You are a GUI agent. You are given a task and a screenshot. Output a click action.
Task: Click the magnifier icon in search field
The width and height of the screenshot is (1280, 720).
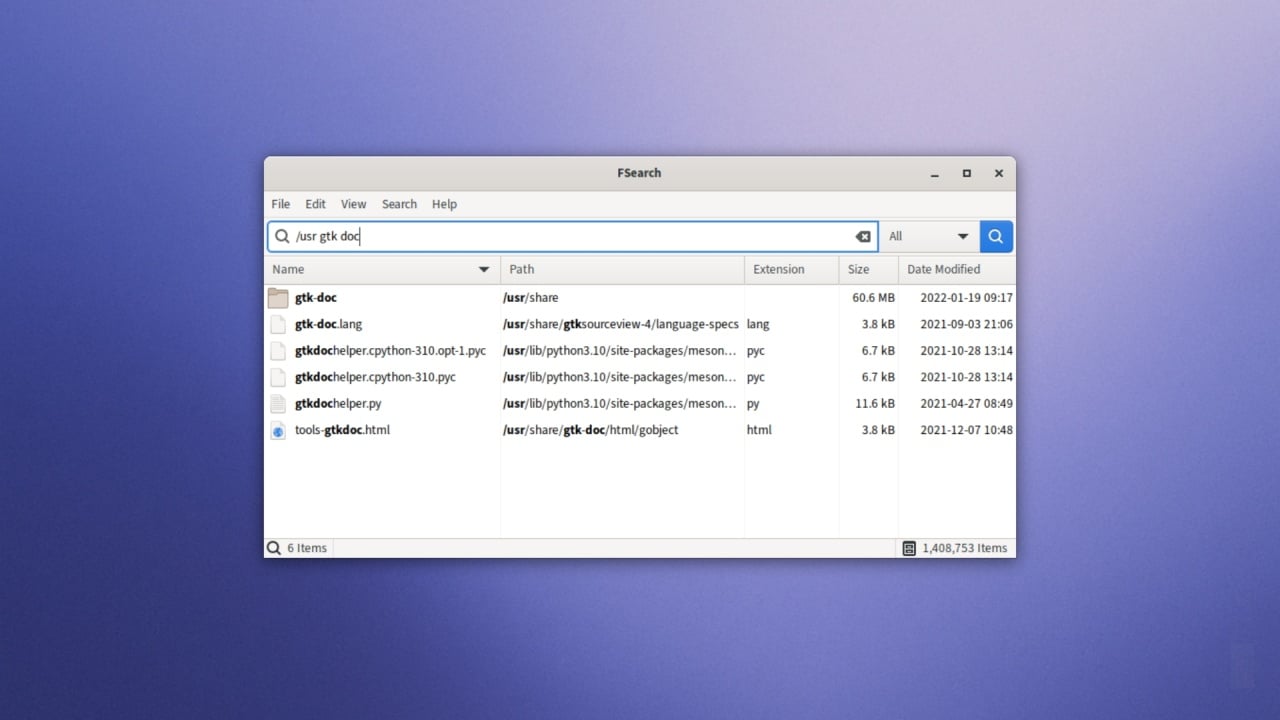[x=282, y=237]
